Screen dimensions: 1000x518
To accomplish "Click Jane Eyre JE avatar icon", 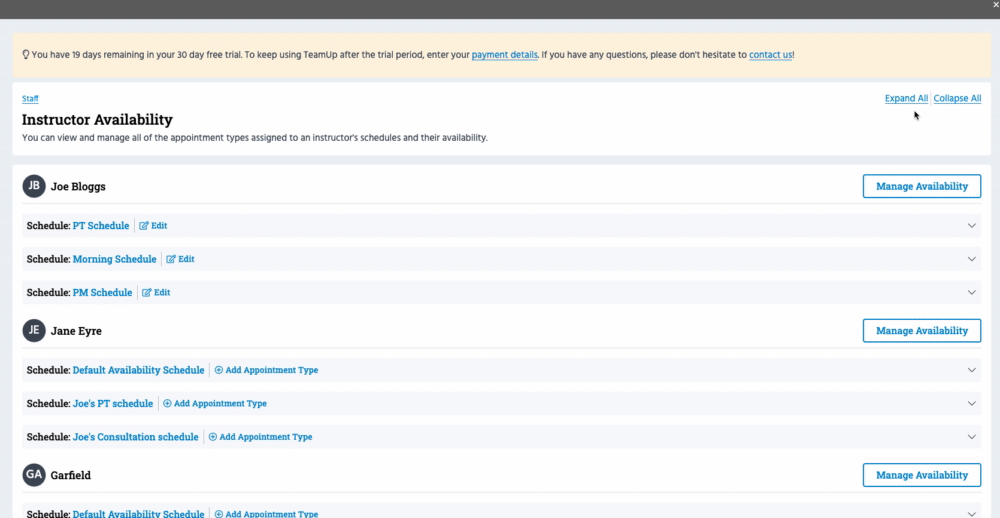I will click(34, 330).
